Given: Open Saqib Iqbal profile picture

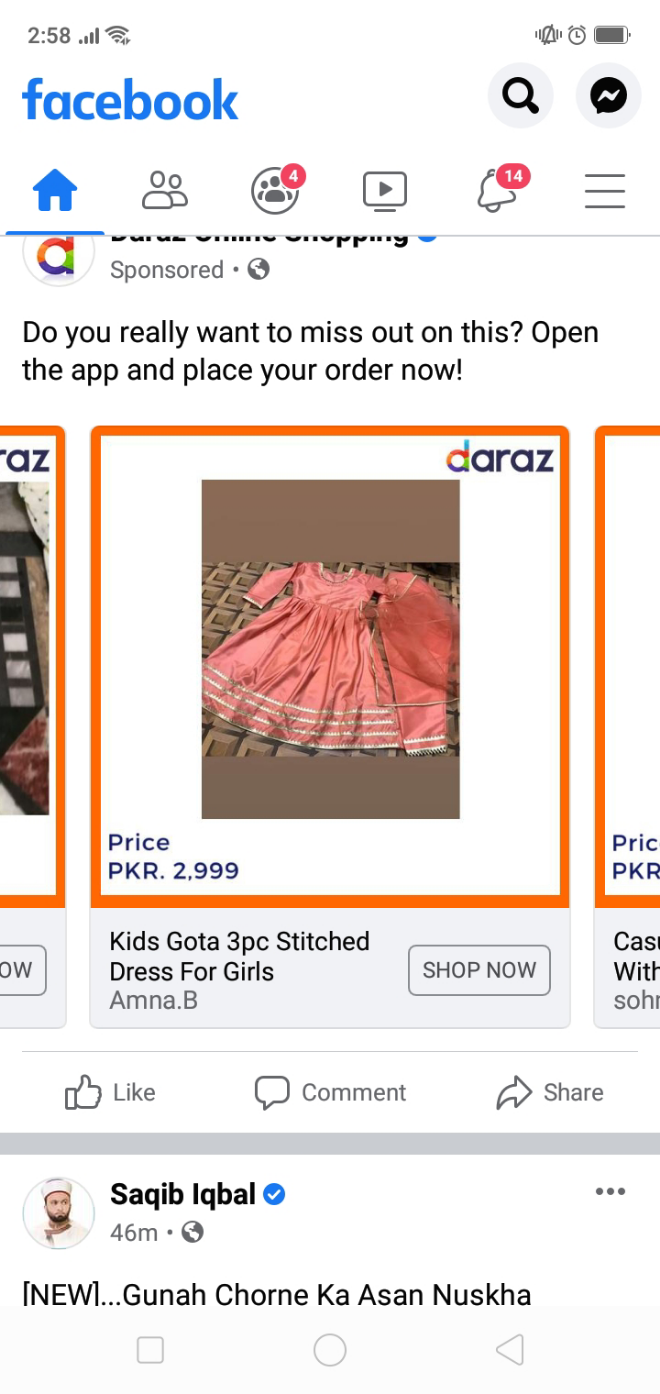Looking at the screenshot, I should tap(58, 1212).
